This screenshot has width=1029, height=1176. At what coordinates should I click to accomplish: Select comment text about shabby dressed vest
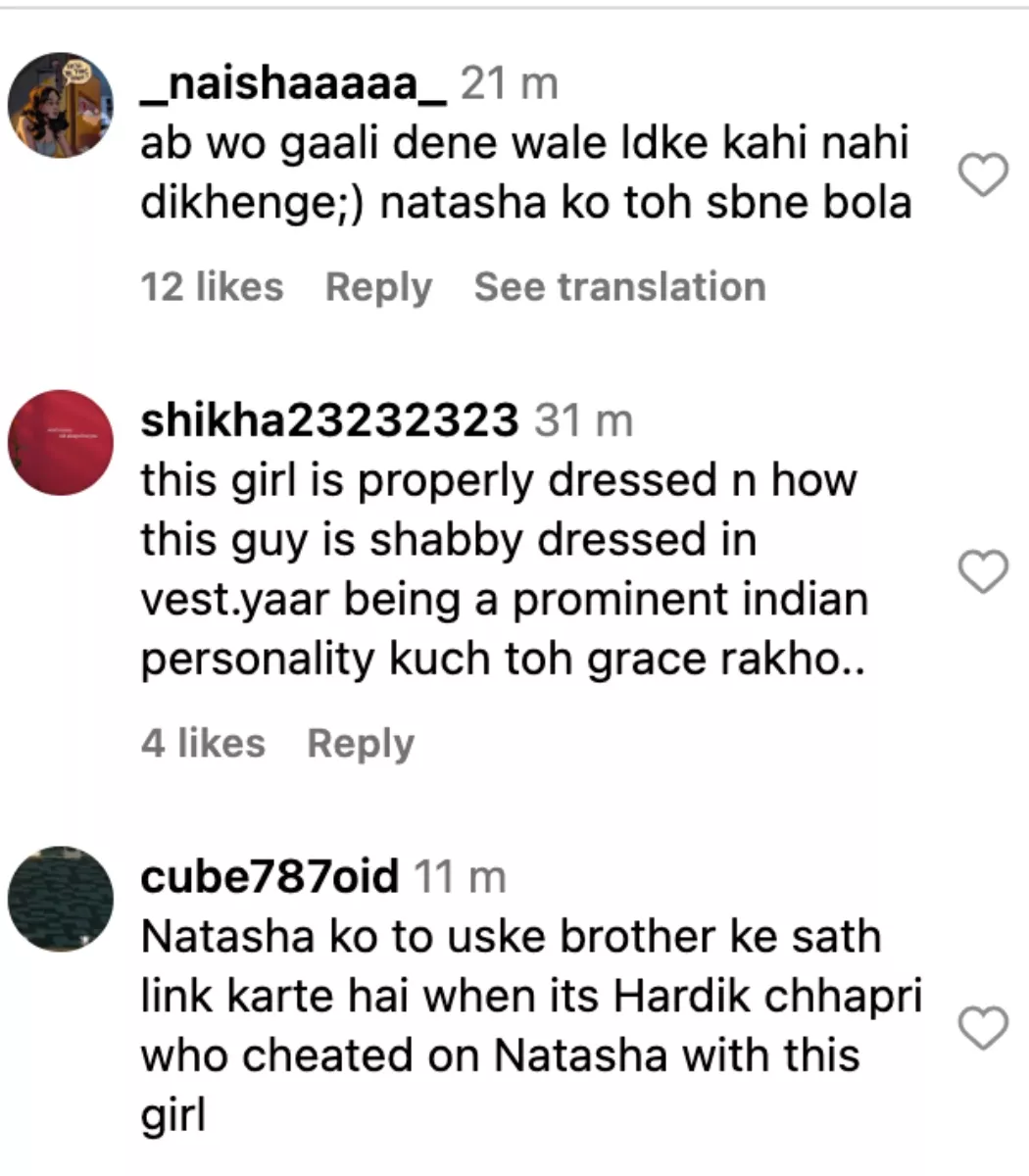tap(505, 570)
